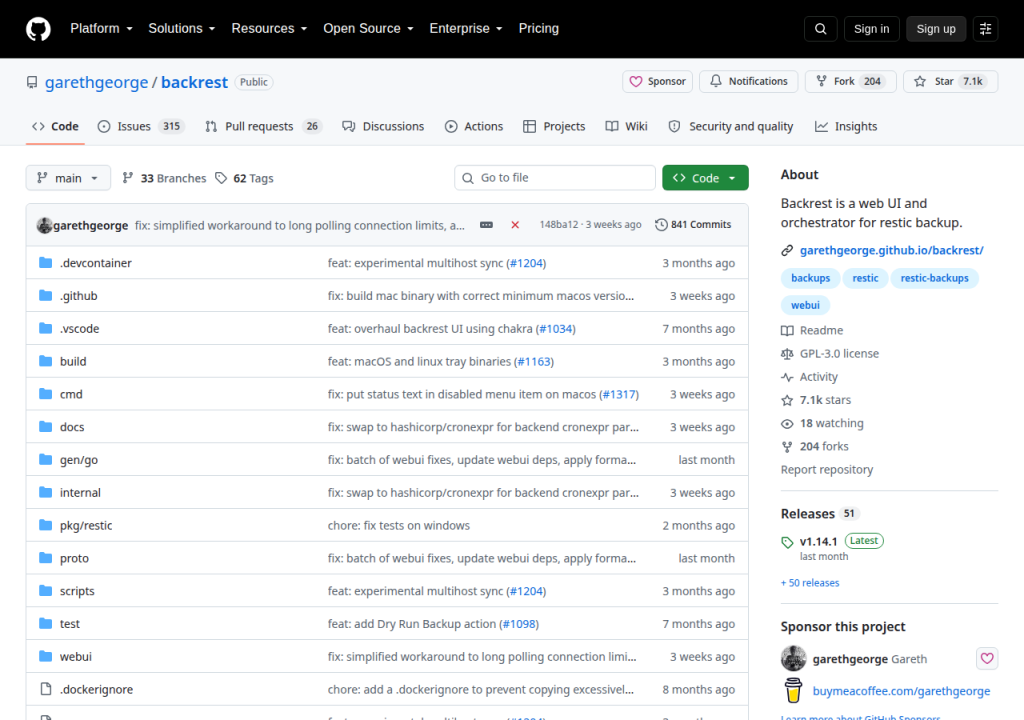
Task: Switch to the Issues tab
Action: point(141,126)
